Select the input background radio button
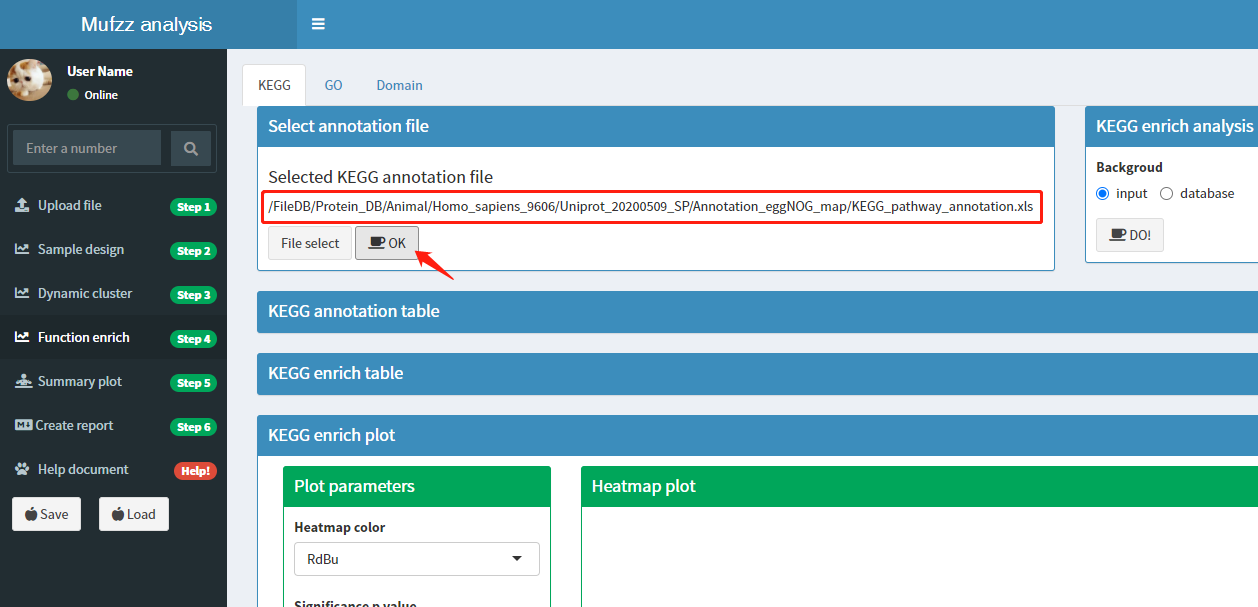The width and height of the screenshot is (1258, 607). pyautogui.click(x=1103, y=194)
